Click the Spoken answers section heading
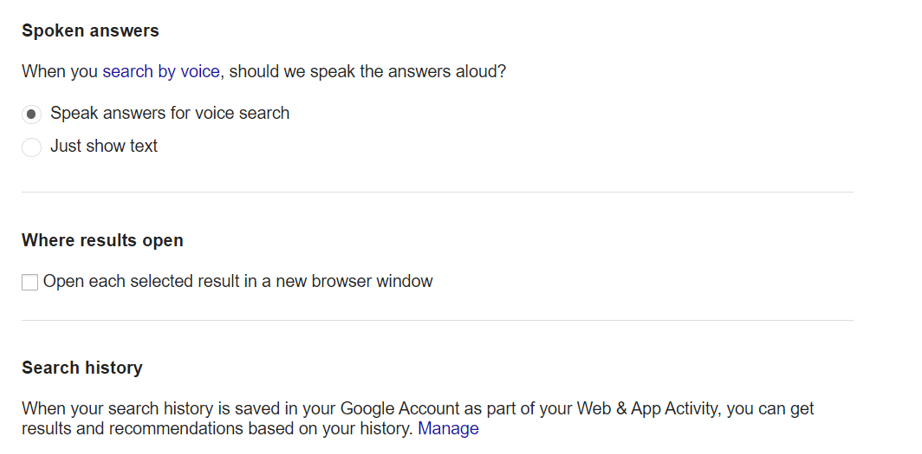 (90, 31)
